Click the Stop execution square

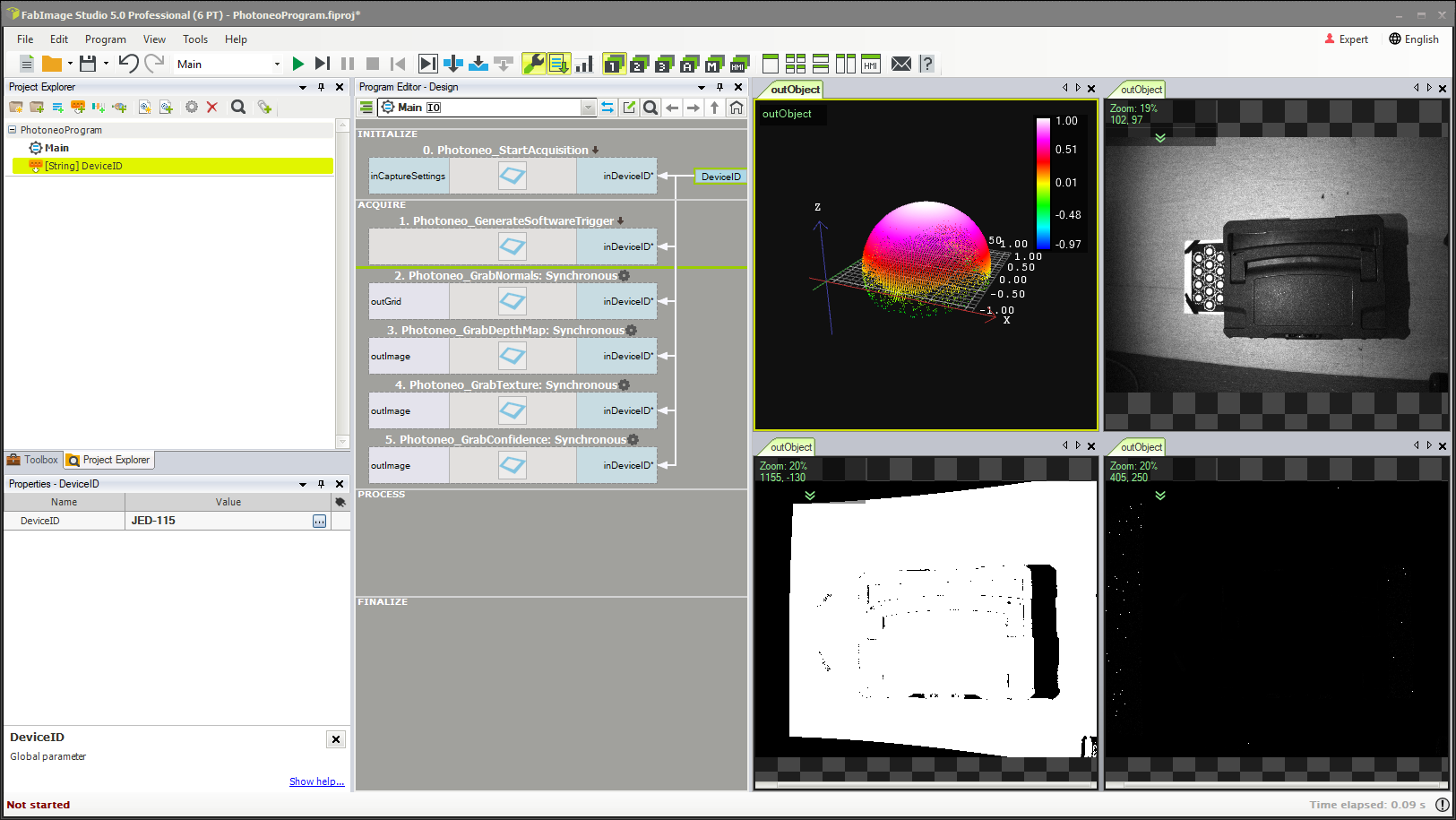[x=373, y=64]
